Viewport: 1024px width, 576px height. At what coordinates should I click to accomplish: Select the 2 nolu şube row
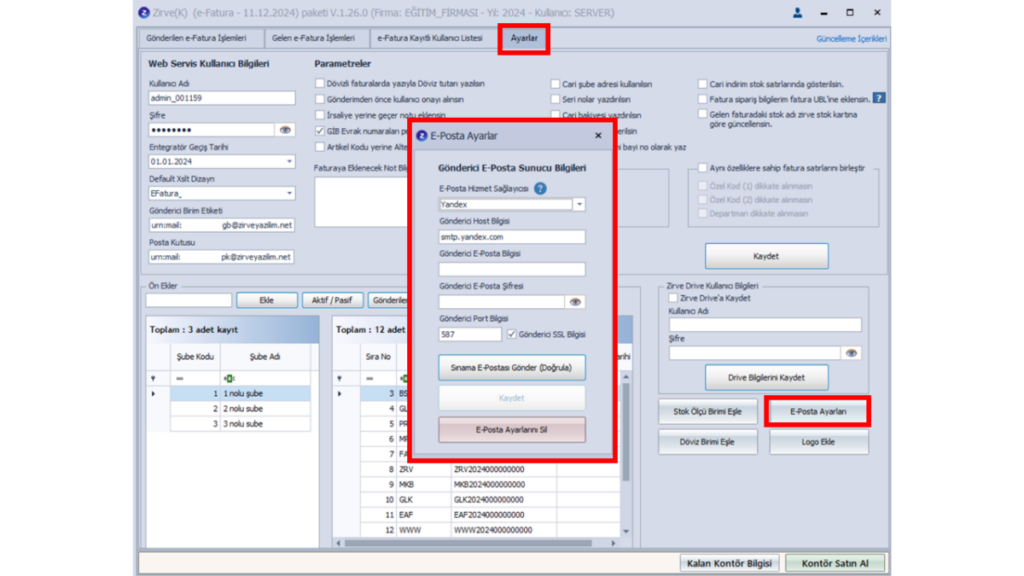(240, 409)
